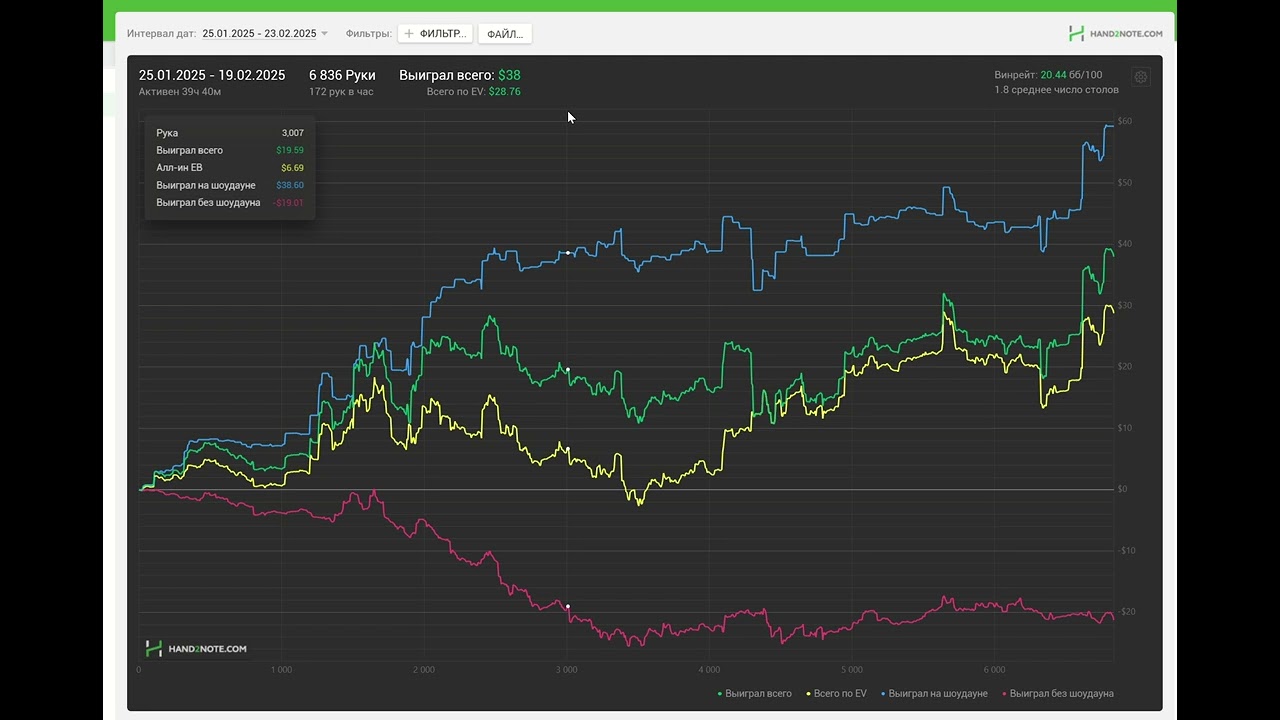
Task: Click the Всего по EV: $28.76 value
Action: click(473, 91)
